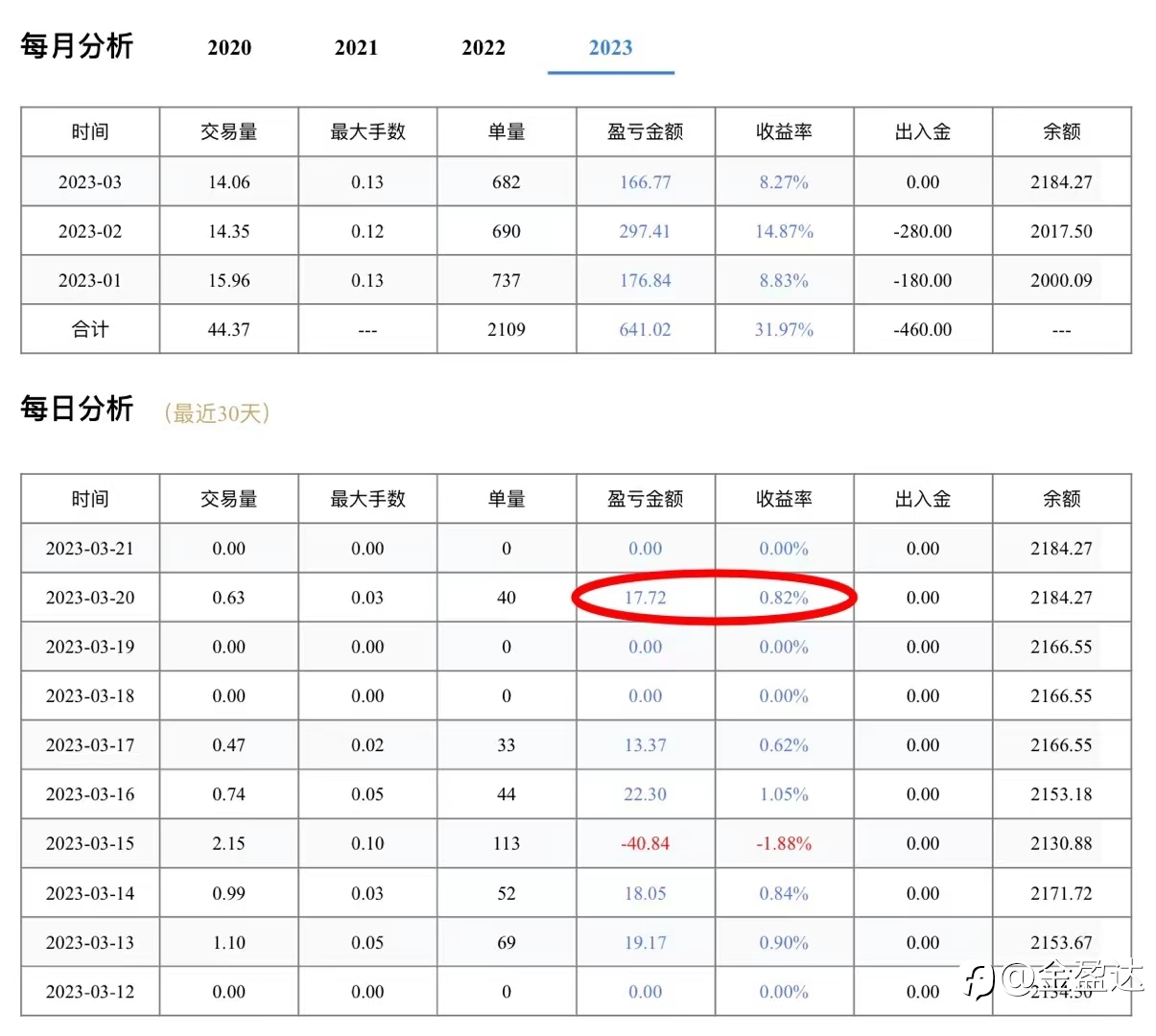Select the 2023-03-17 date row

click(90, 745)
